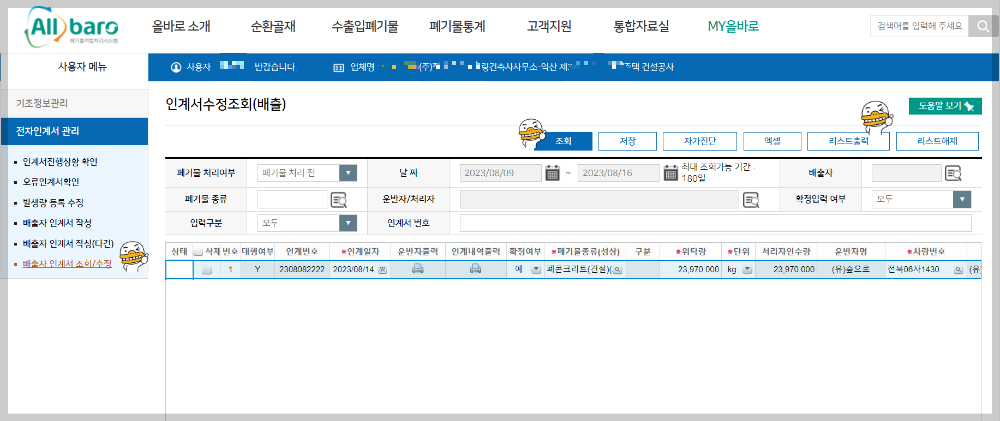Screen dimensions: 1000x421
Task: Click the 조회 button
Action: (x=564, y=141)
